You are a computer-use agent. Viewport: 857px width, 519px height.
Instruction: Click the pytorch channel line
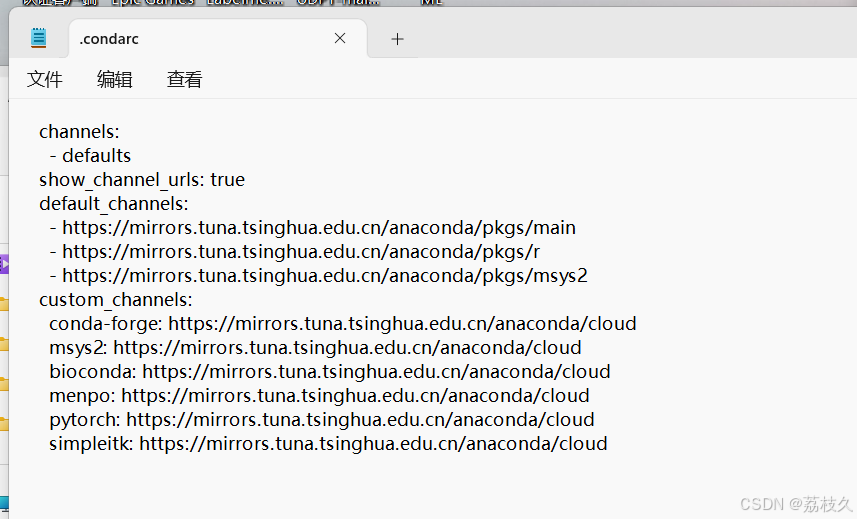click(321, 420)
